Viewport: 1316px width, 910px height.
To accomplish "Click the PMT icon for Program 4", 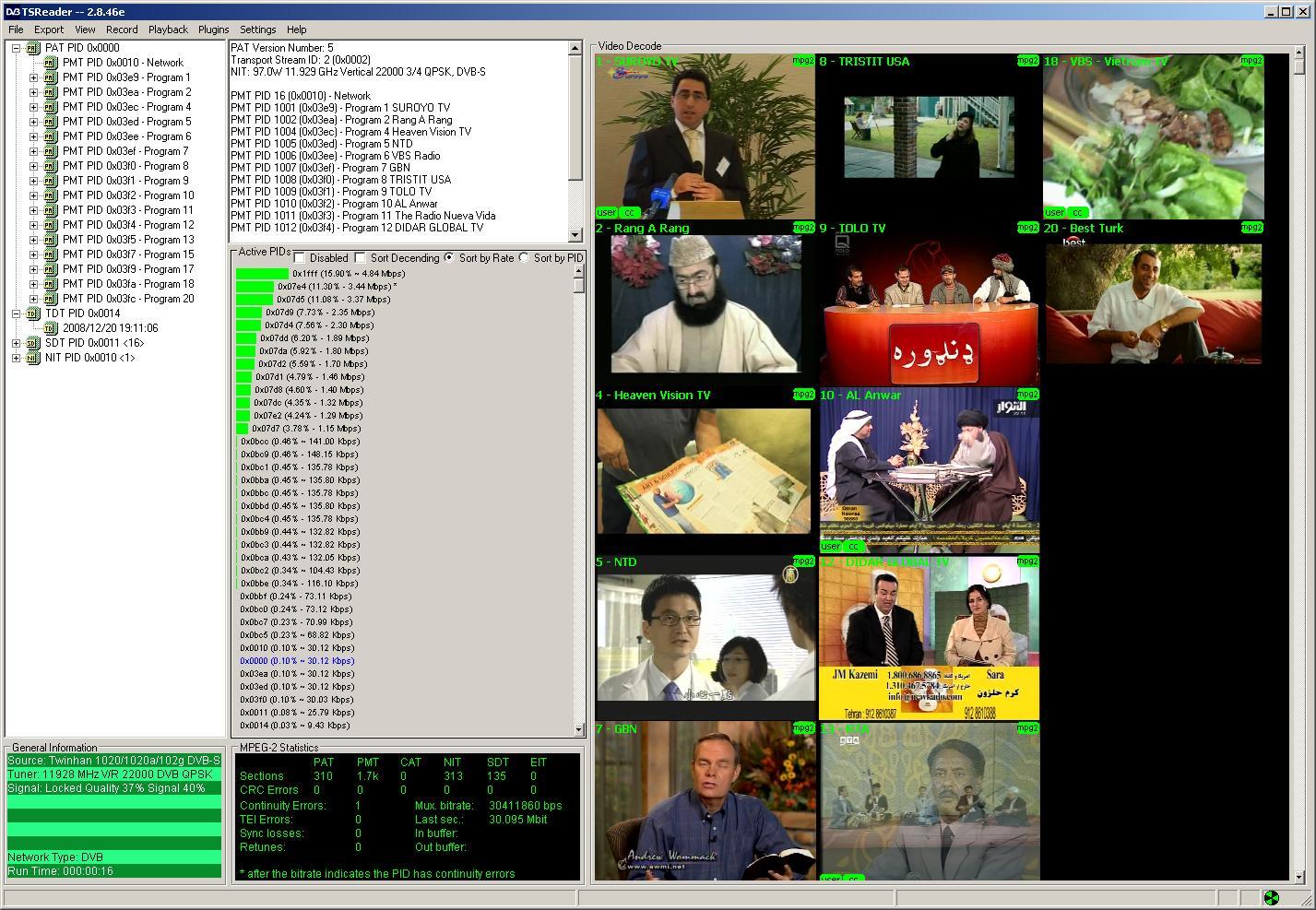I will tap(50, 107).
